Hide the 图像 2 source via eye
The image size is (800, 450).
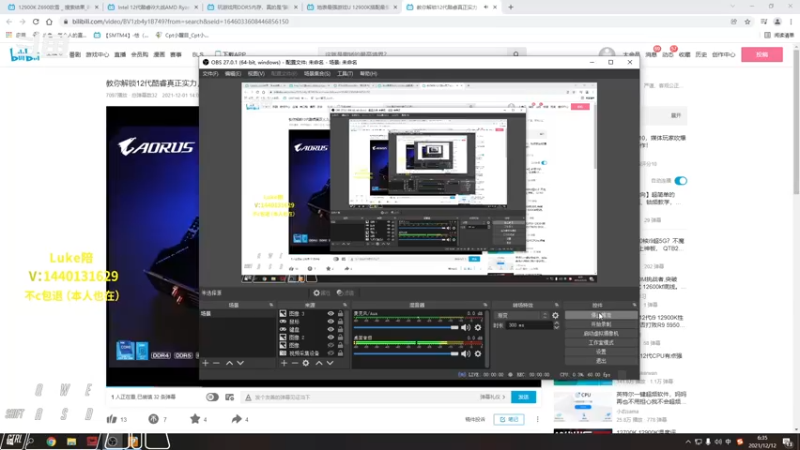(x=331, y=337)
